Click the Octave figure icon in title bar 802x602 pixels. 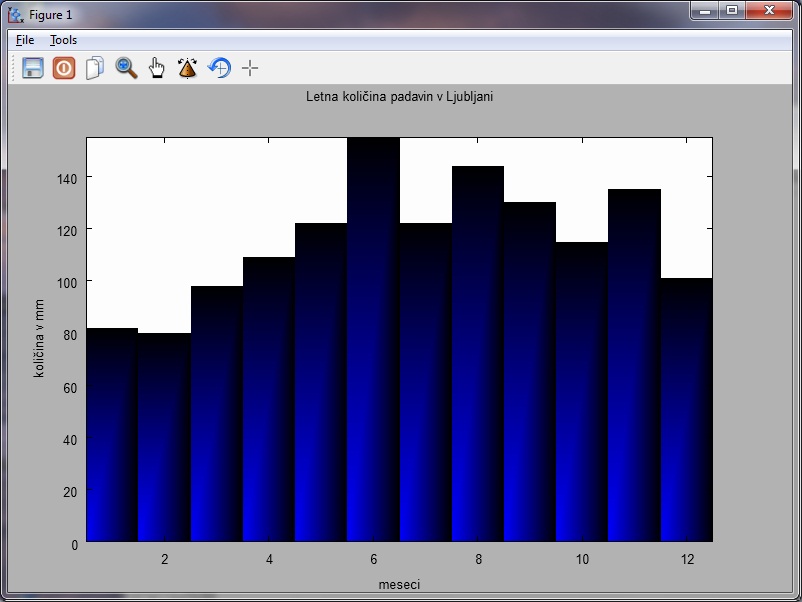tap(15, 15)
